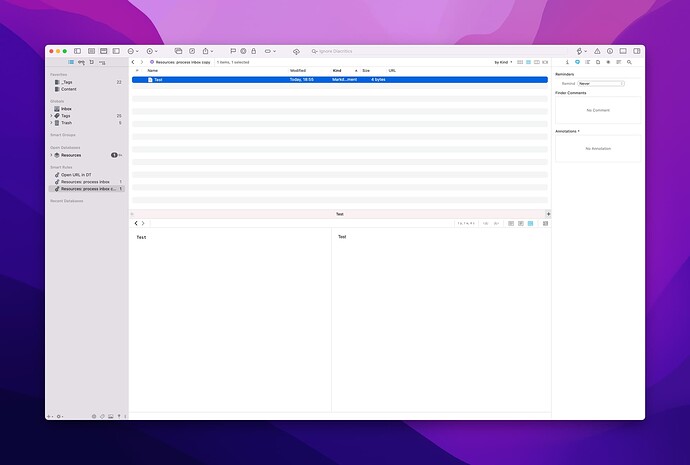This screenshot has height=465, width=690.
Task: Go forward in the document preview pane
Action: point(143,223)
